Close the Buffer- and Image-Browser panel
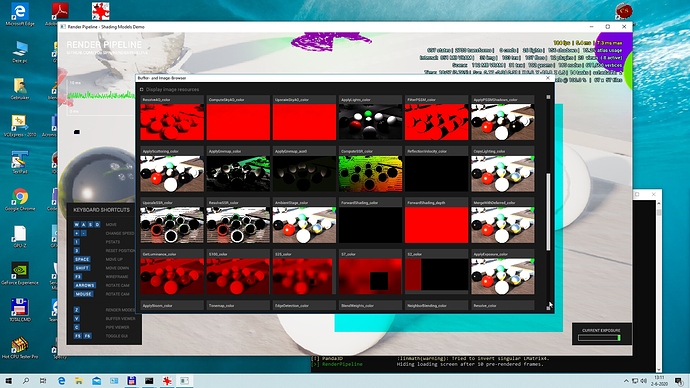Image resolution: width=690 pixels, height=388 pixels. click(x=548, y=78)
